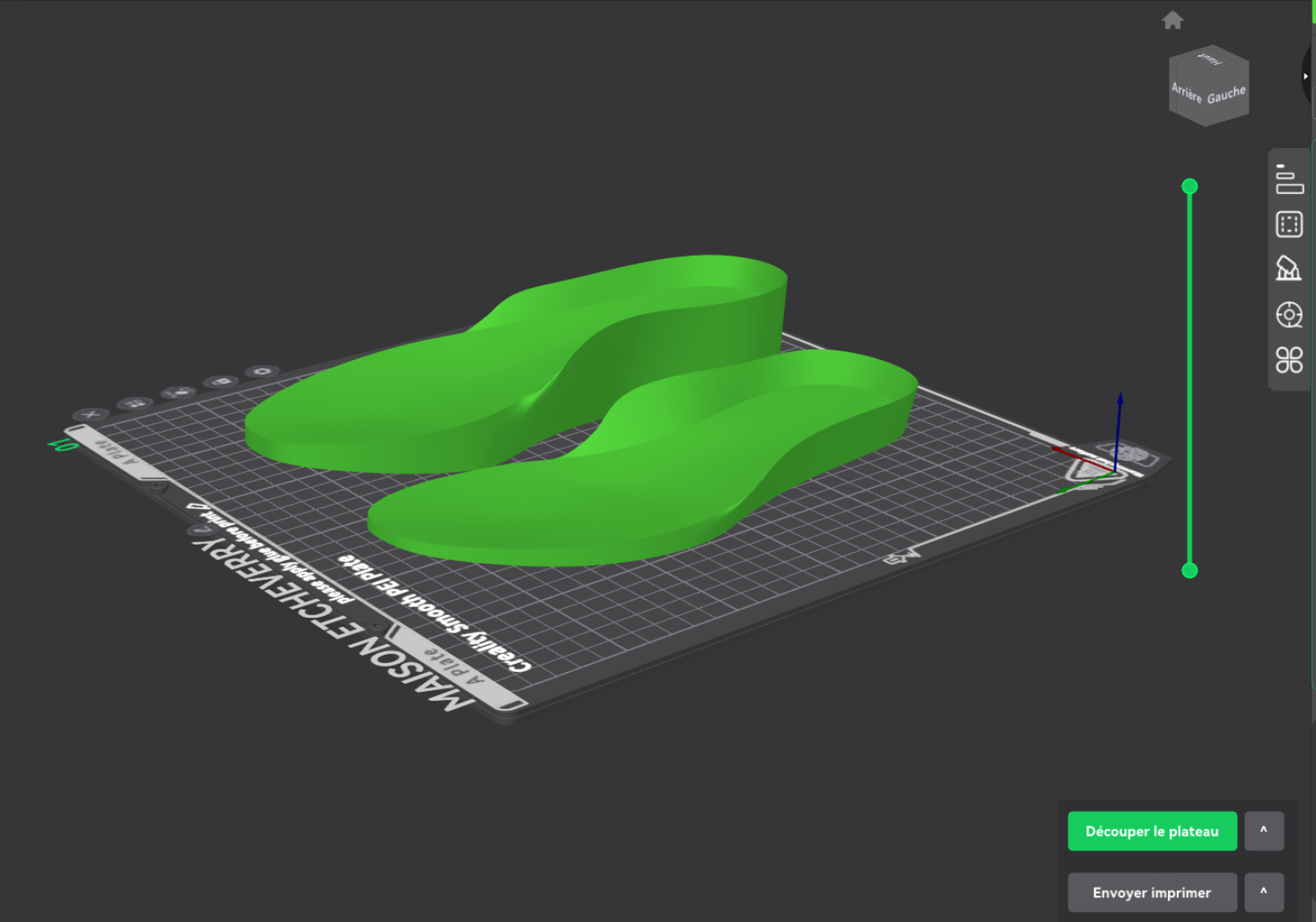The image size is (1316, 922).
Task: Open dropdown arrow beside Découper le plateau
Action: coord(1263,831)
